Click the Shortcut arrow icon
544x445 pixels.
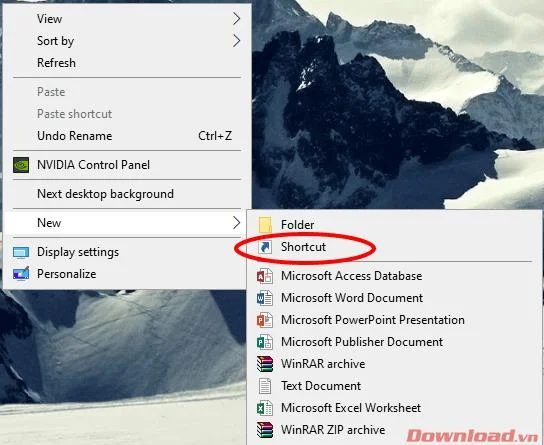click(x=265, y=247)
